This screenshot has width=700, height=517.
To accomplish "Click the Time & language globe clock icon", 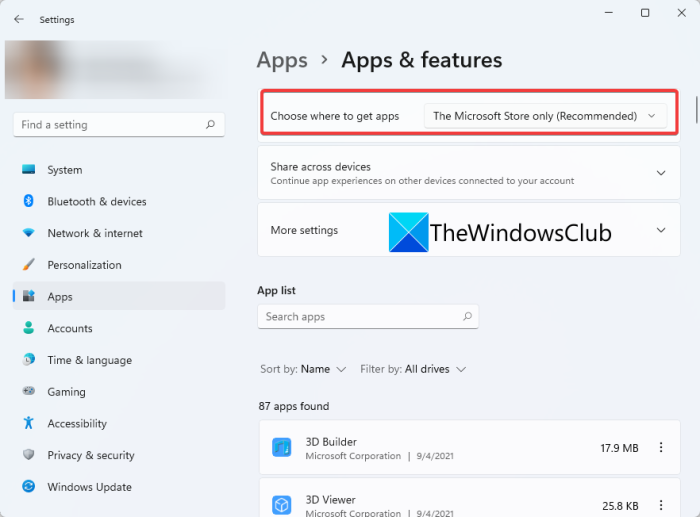I will point(29,359).
